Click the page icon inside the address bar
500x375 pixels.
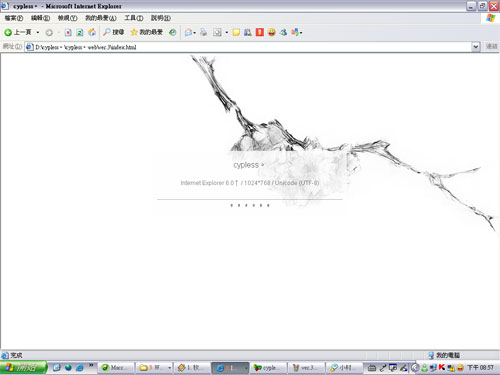pyautogui.click(x=30, y=47)
